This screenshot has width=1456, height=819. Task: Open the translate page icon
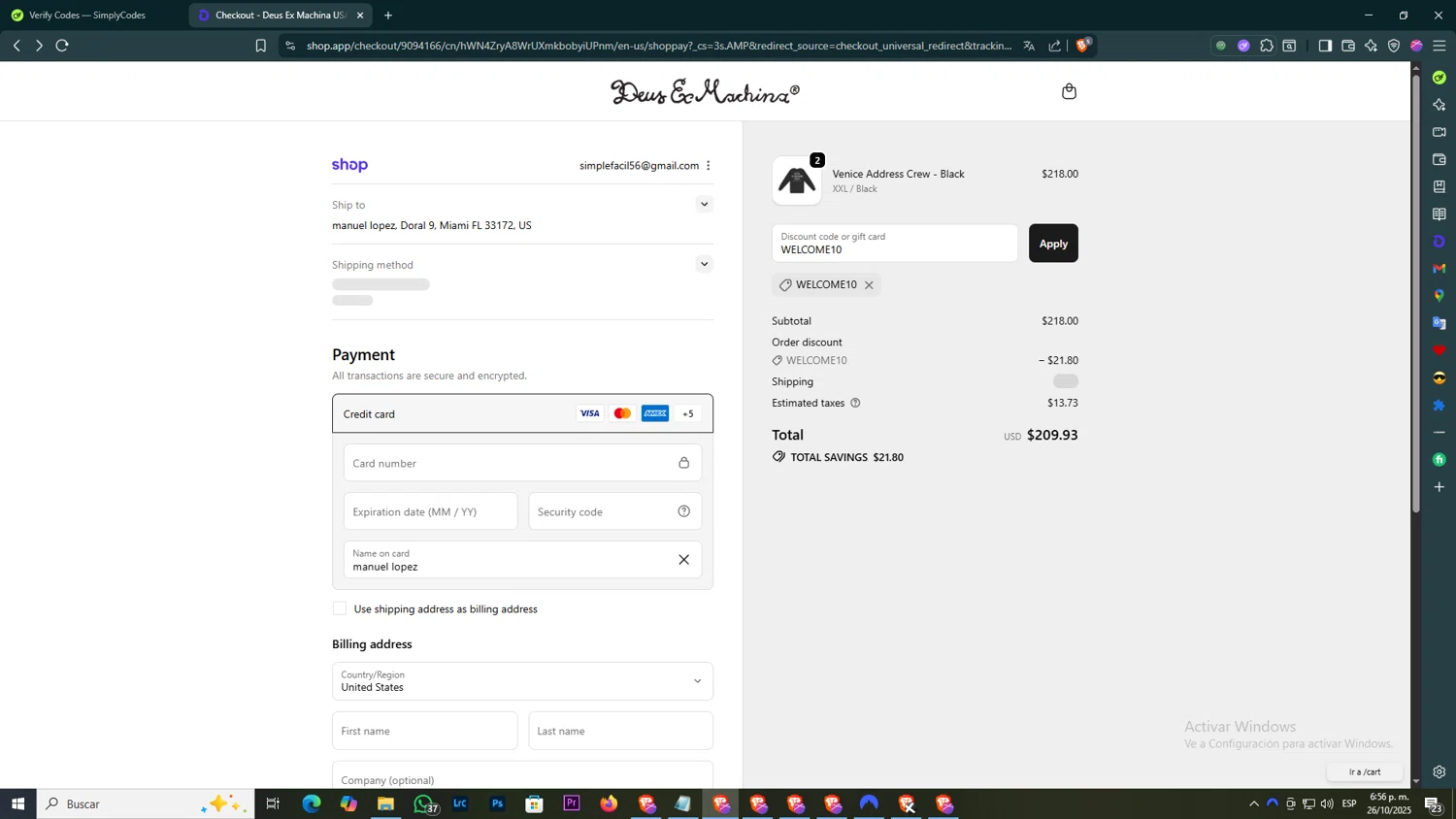pyautogui.click(x=1029, y=46)
